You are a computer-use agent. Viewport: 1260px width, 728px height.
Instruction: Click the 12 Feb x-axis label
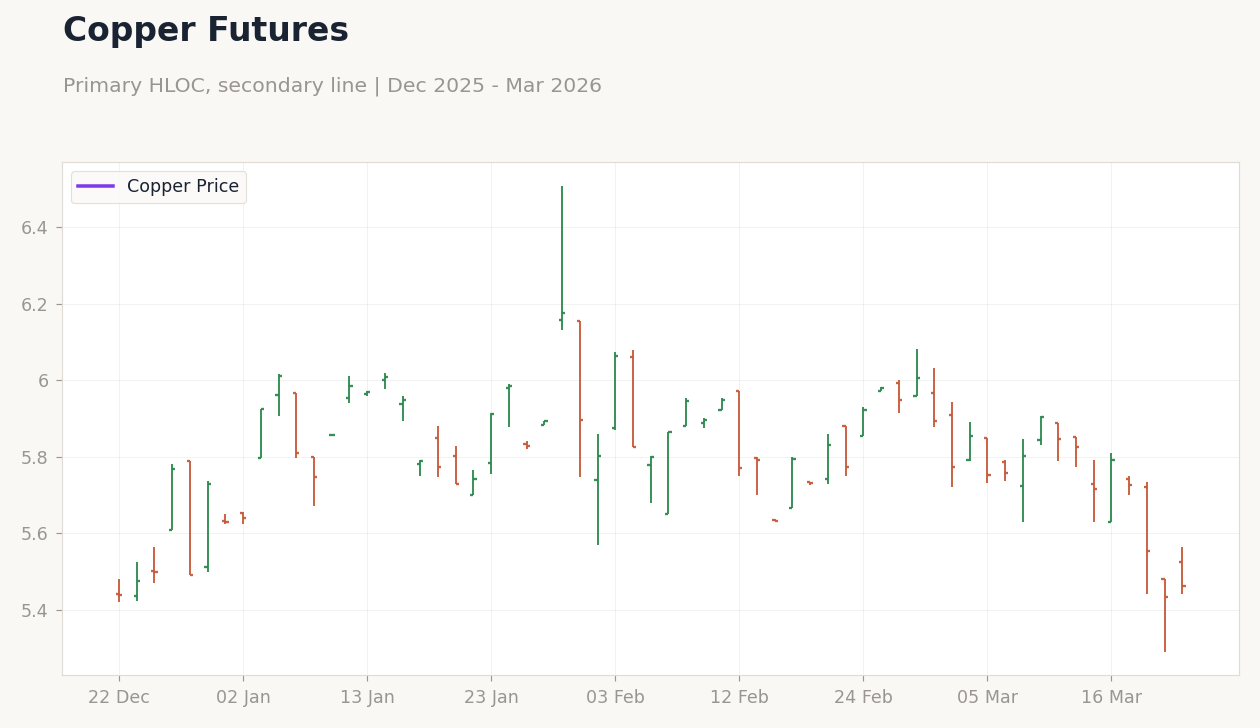pyautogui.click(x=739, y=698)
